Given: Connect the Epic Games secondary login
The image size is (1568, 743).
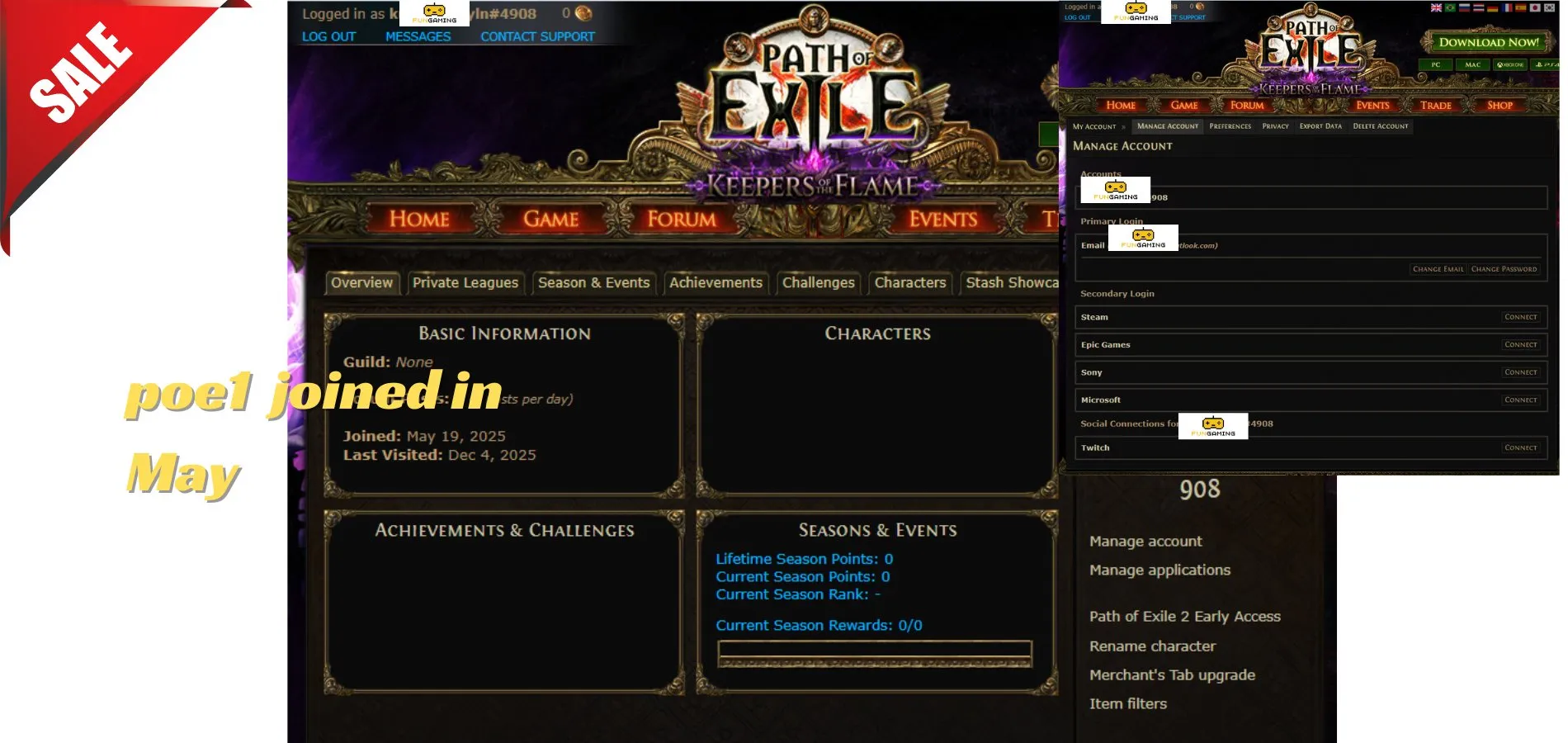Looking at the screenshot, I should click(x=1521, y=344).
